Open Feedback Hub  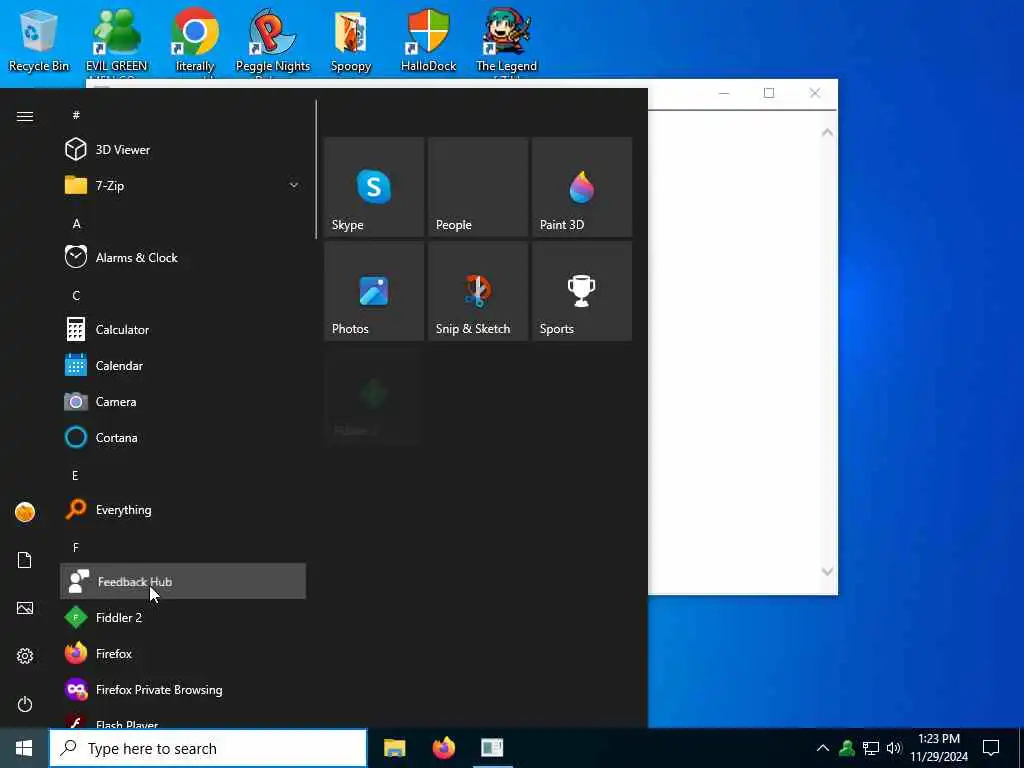tap(183, 581)
